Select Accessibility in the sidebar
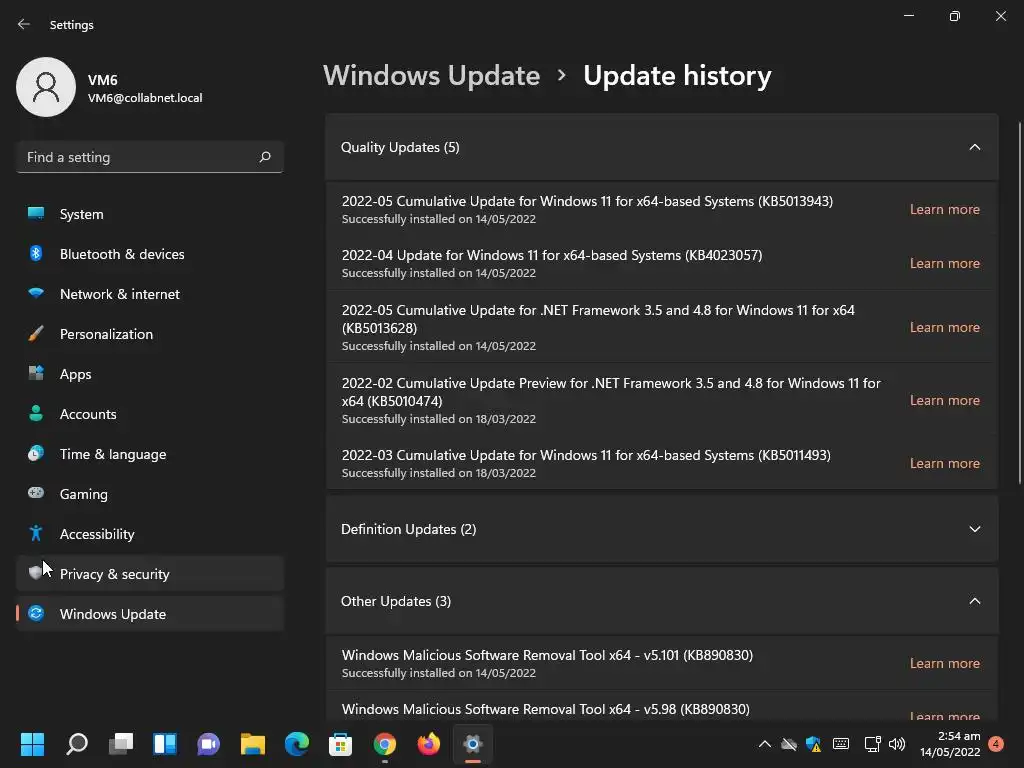The width and height of the screenshot is (1024, 768). 150,534
